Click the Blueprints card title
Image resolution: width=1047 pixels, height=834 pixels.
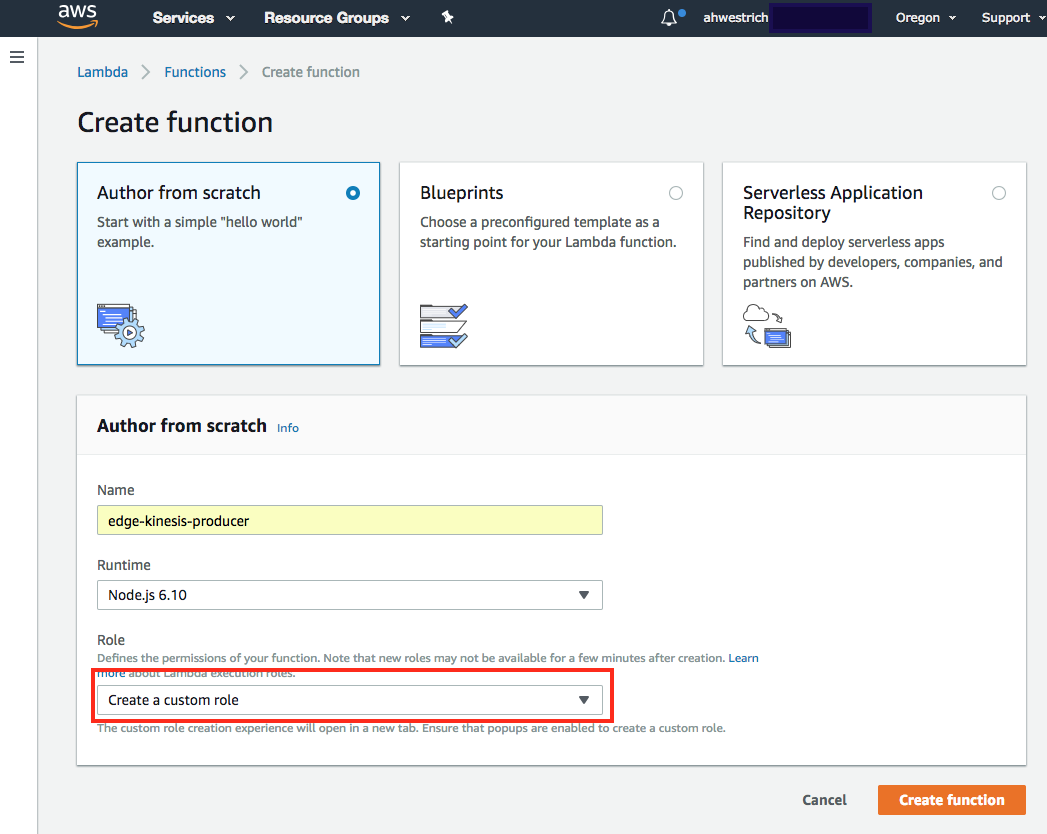point(461,193)
